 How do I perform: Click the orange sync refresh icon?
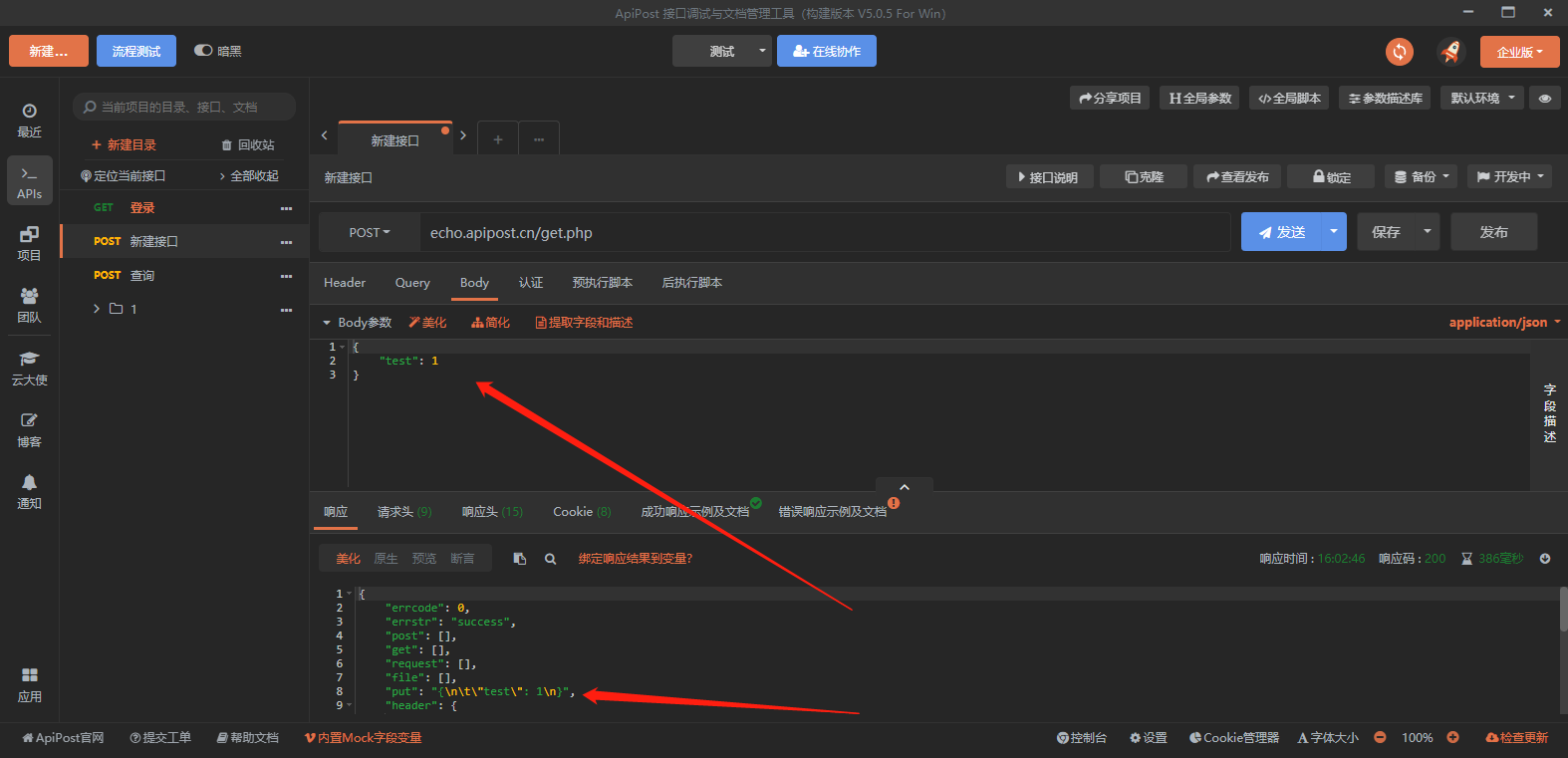pyautogui.click(x=1400, y=52)
